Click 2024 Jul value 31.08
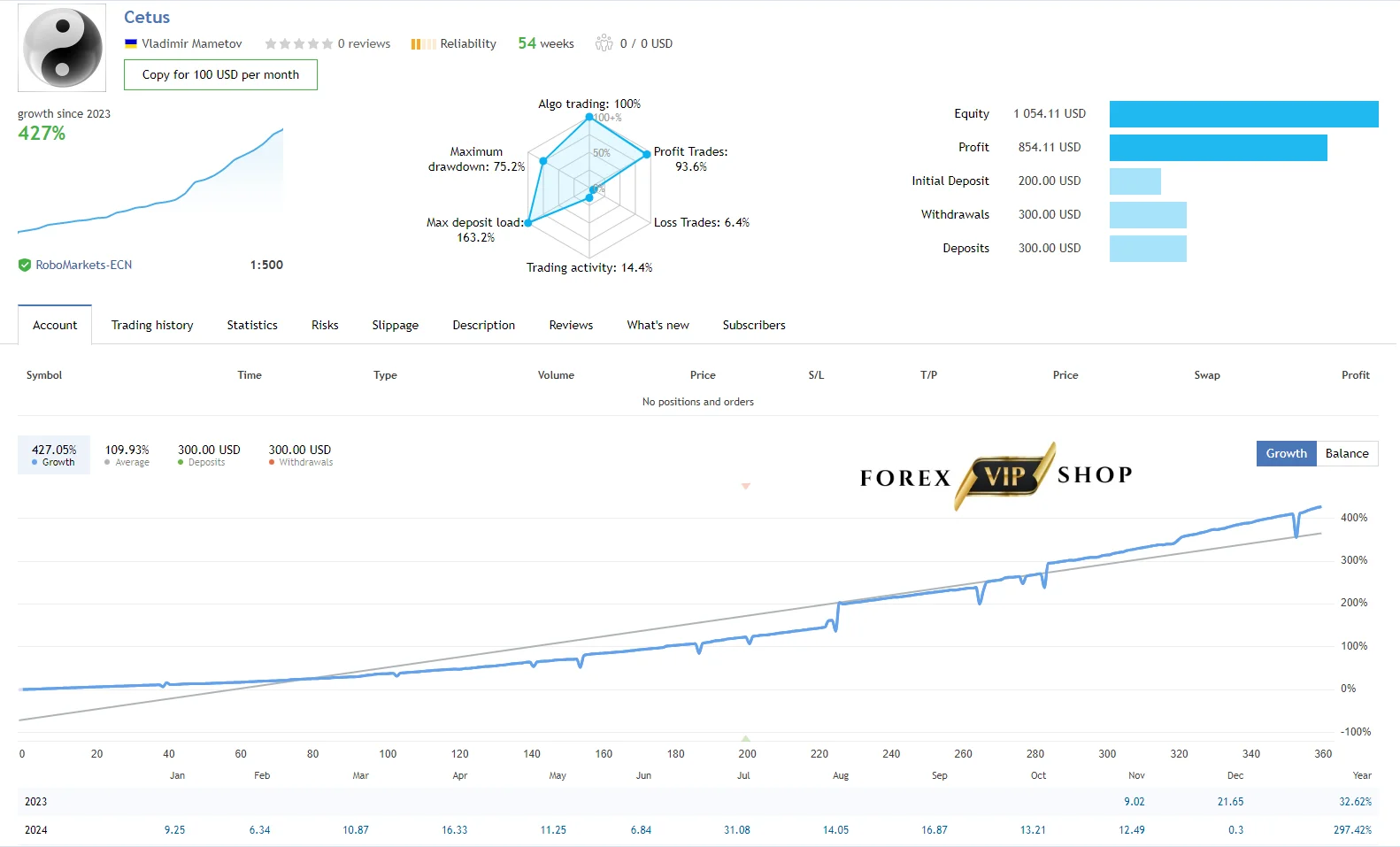 [737, 830]
